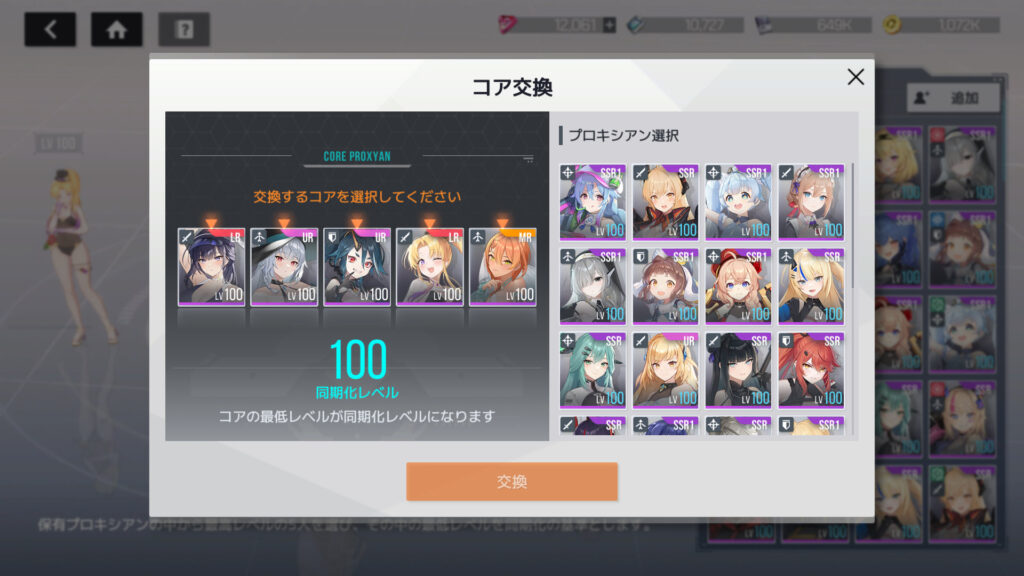Close the コア交換 dialog
This screenshot has height=576, width=1024.
pyautogui.click(x=856, y=77)
